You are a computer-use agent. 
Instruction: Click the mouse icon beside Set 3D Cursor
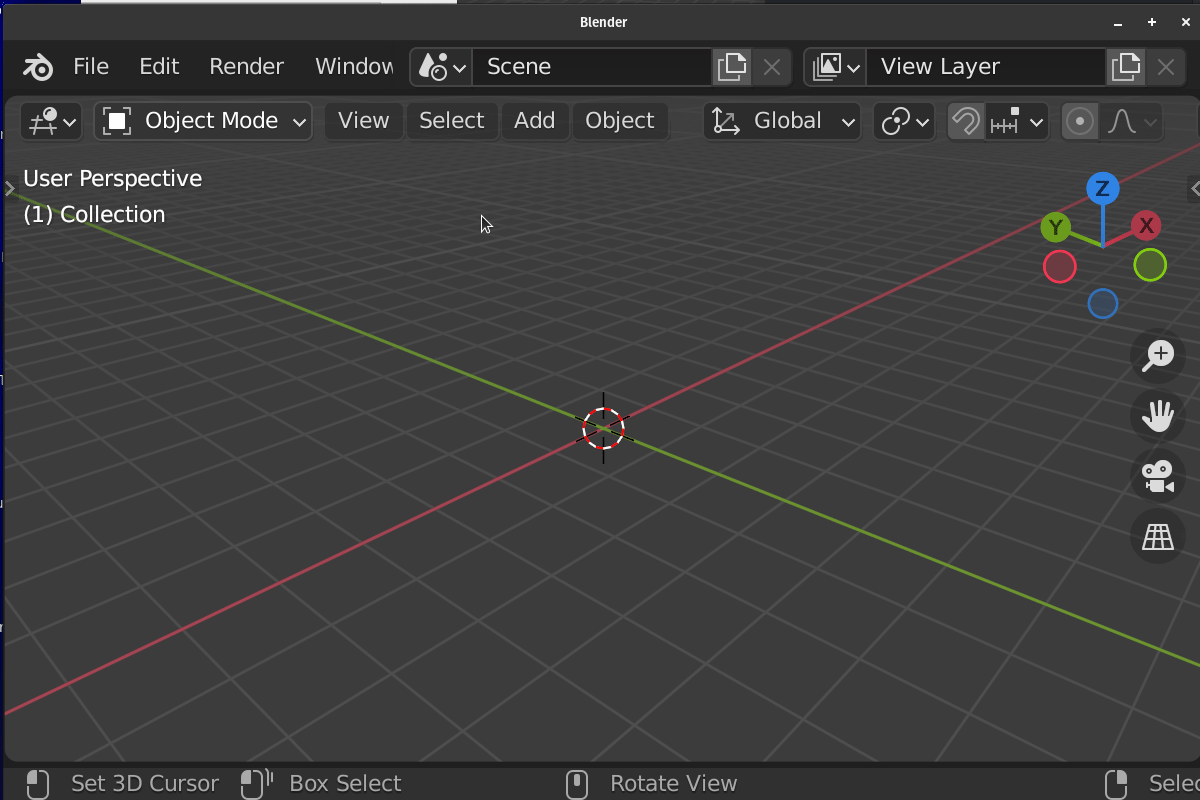(x=38, y=784)
